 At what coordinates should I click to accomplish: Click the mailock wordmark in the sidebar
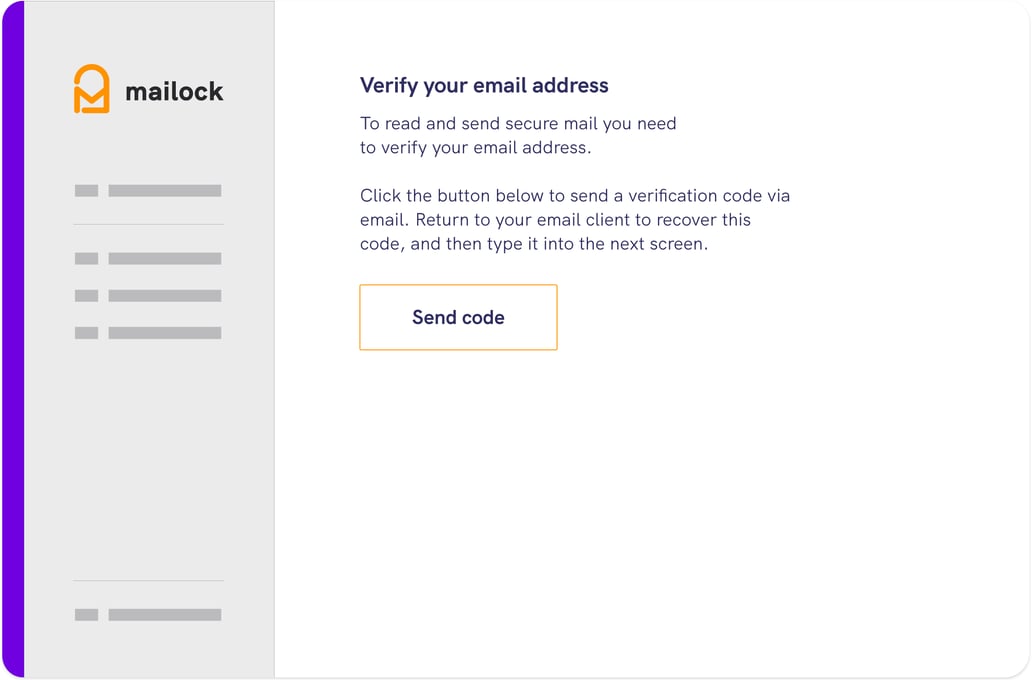tap(173, 91)
